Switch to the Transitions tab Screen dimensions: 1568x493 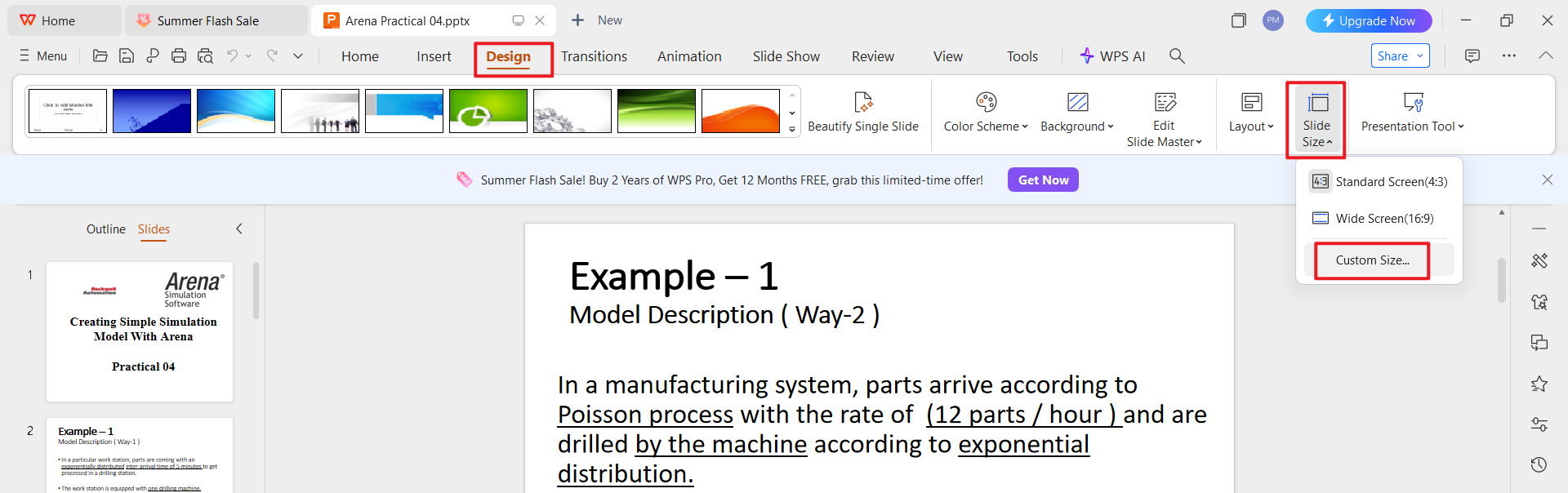point(594,56)
